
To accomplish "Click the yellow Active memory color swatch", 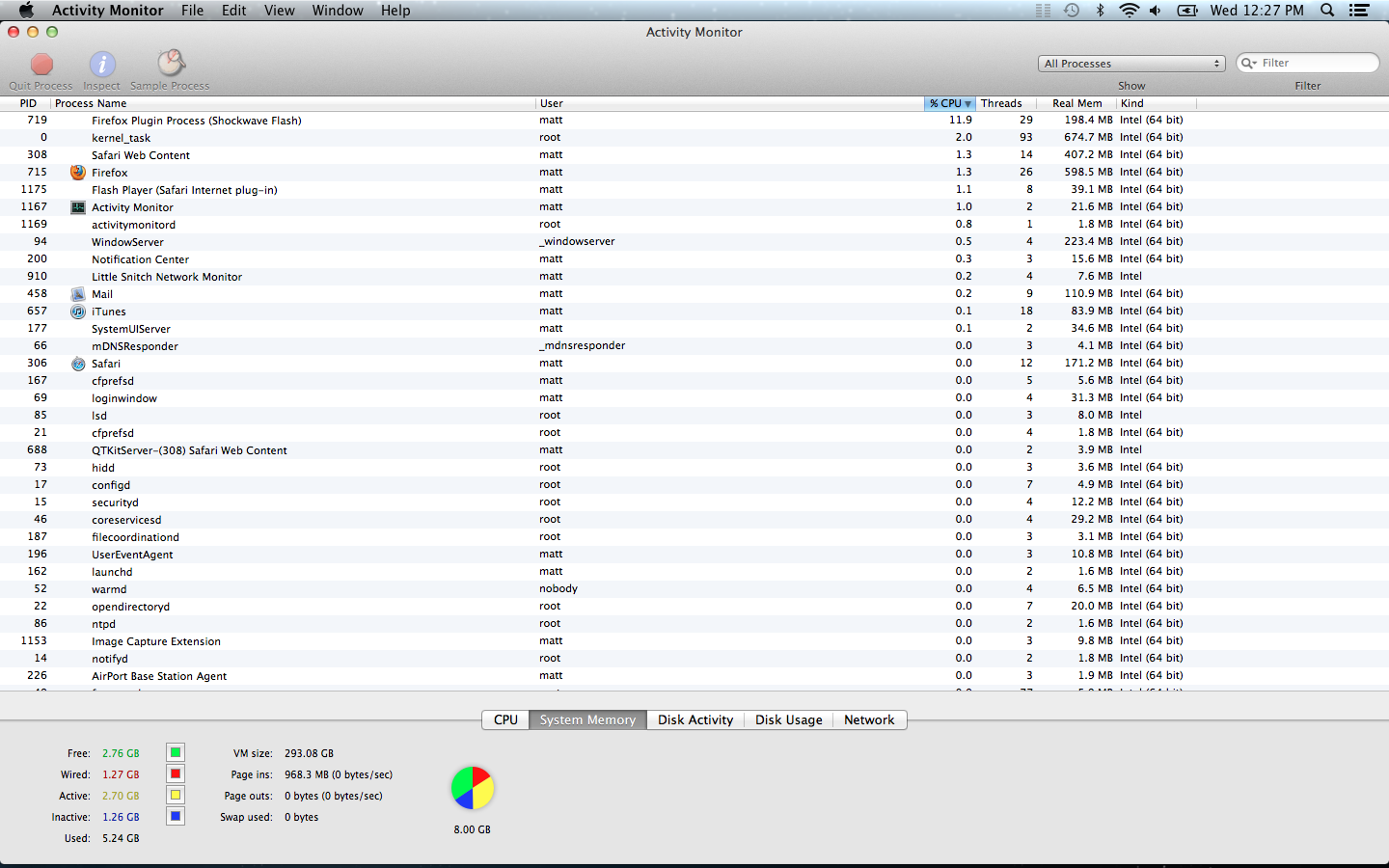I will [176, 795].
